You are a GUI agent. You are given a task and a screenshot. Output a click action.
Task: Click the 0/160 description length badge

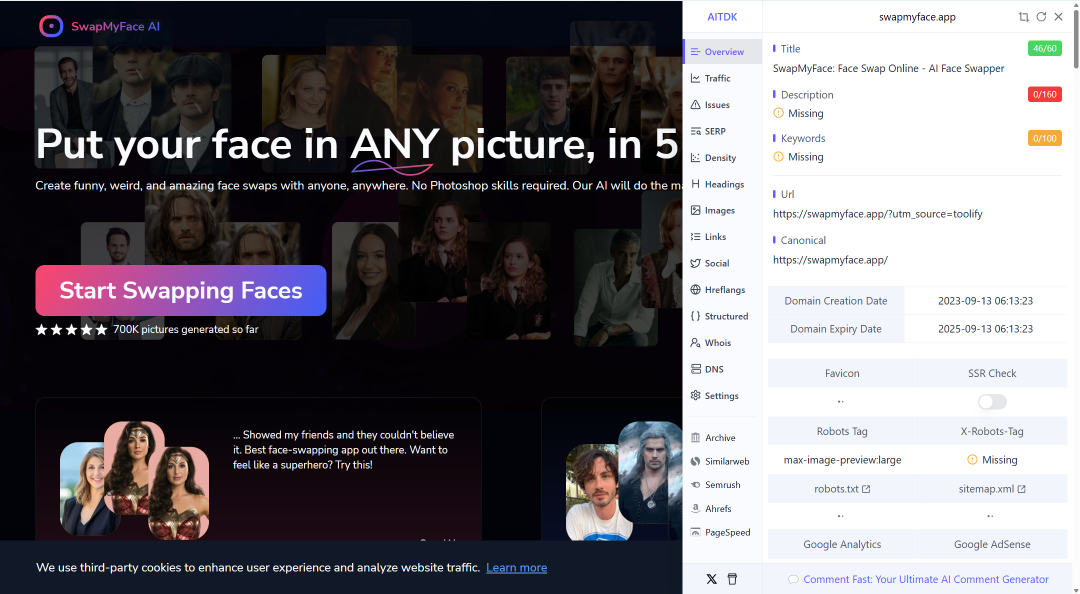tap(1044, 94)
